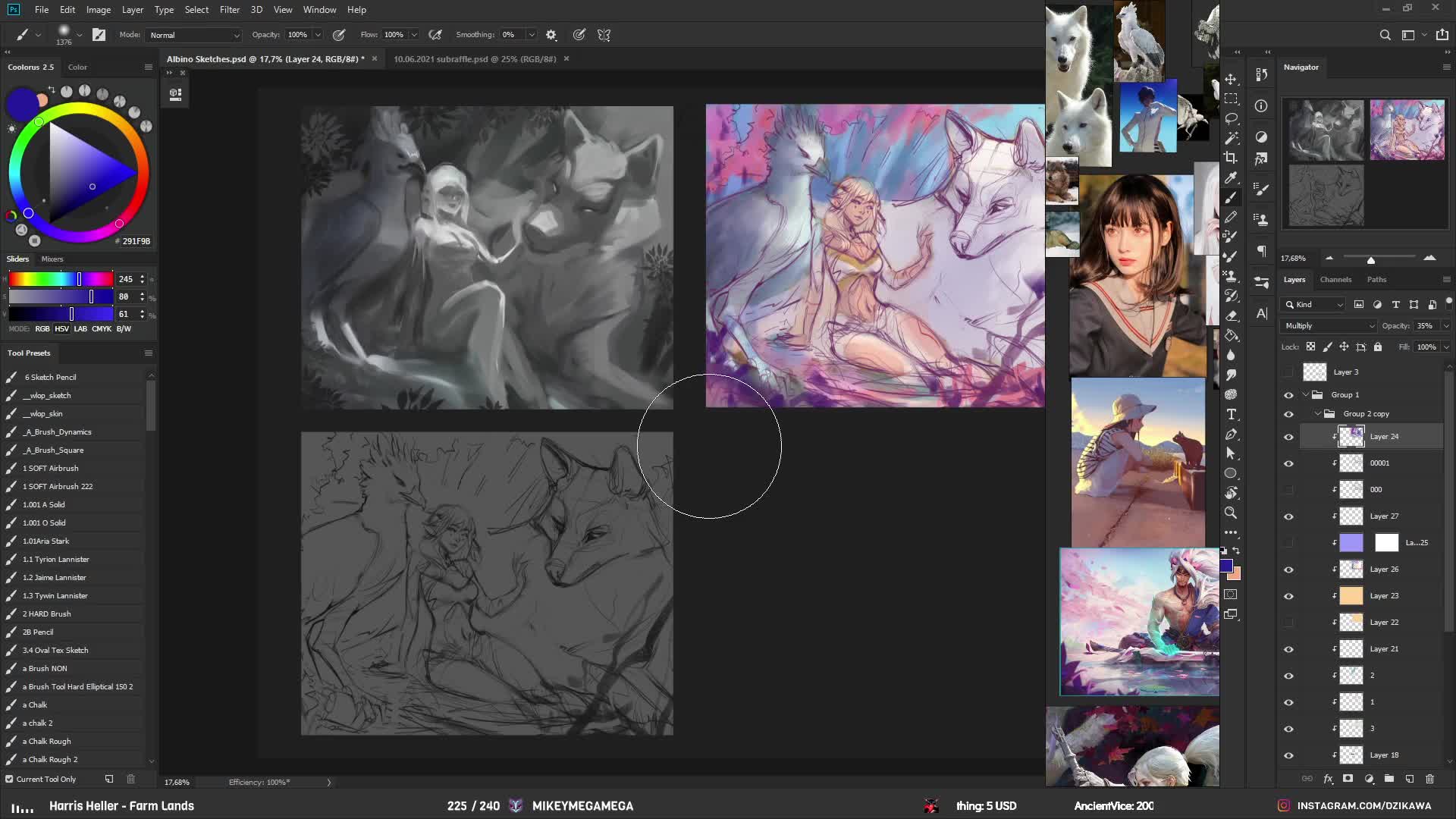Select the Eyedropper tool
Viewport: 1456px width, 819px height.
1231,177
